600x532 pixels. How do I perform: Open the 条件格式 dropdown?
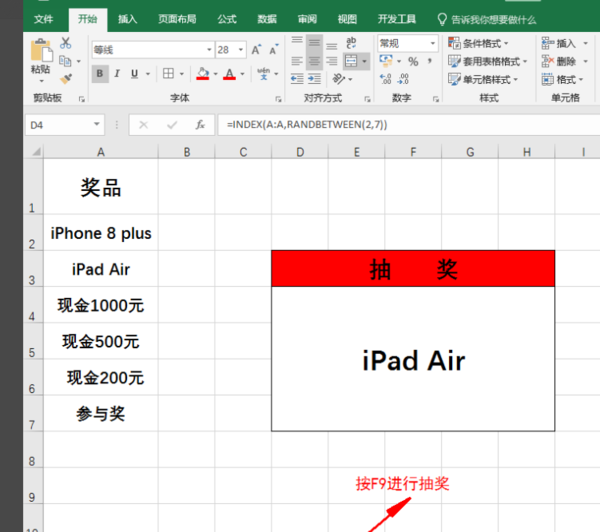(x=479, y=43)
